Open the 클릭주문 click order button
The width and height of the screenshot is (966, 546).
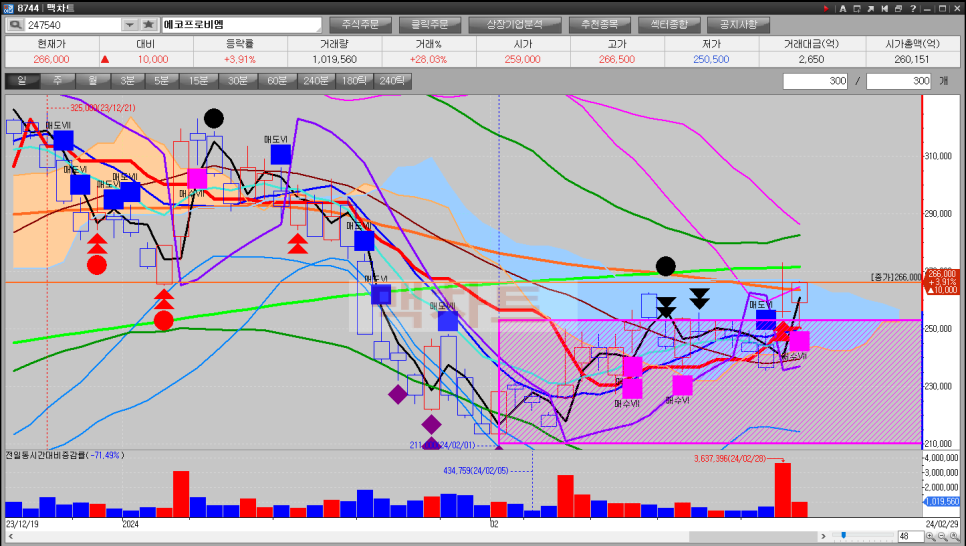pos(429,25)
